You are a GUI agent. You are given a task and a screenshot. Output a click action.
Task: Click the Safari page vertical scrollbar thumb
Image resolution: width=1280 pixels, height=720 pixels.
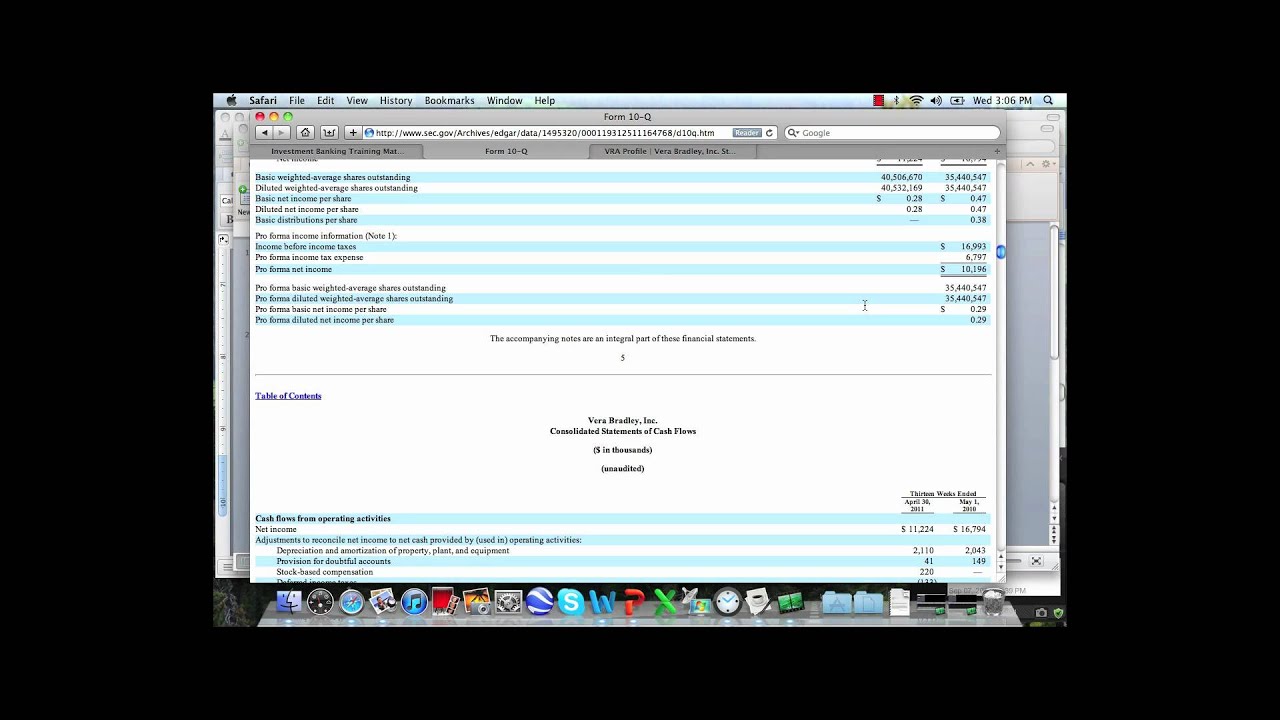1000,251
